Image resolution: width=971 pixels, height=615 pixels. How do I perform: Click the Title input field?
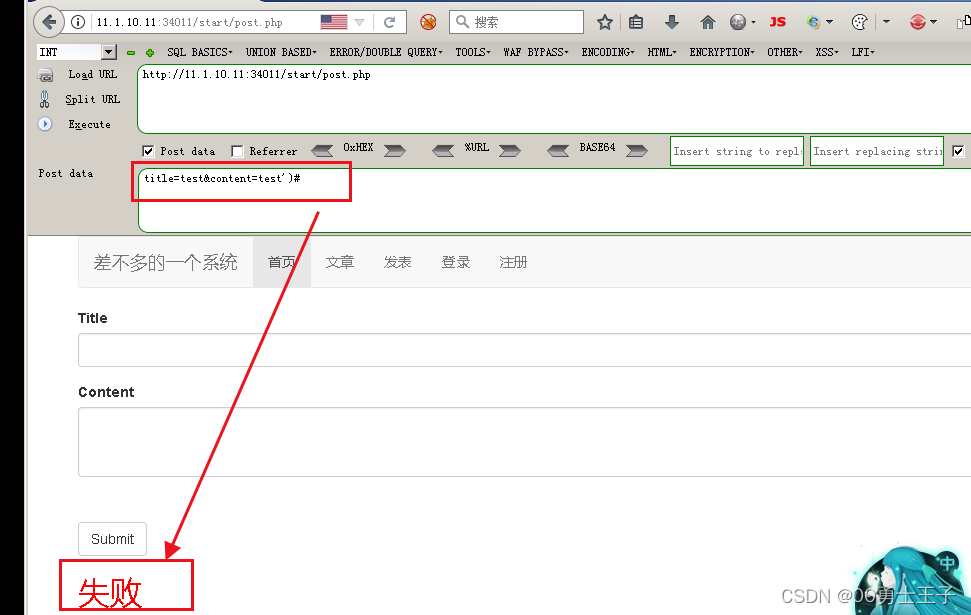coord(525,350)
